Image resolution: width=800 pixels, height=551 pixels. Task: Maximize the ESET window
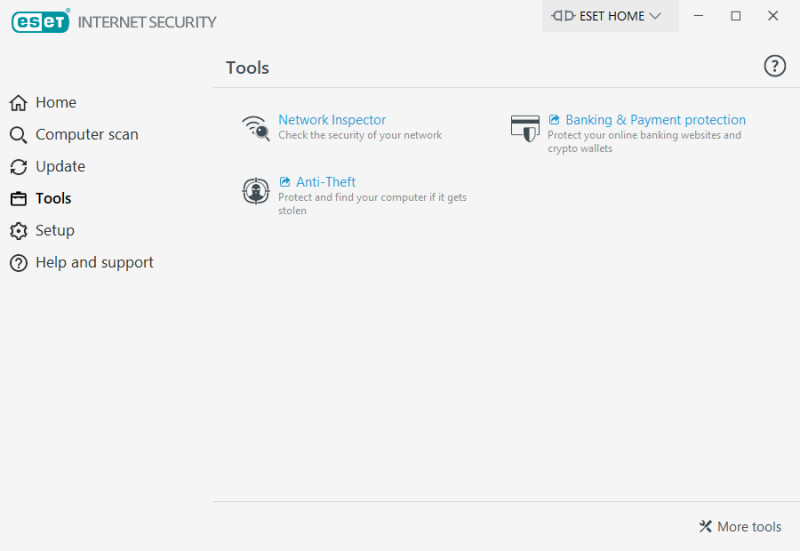(x=736, y=16)
